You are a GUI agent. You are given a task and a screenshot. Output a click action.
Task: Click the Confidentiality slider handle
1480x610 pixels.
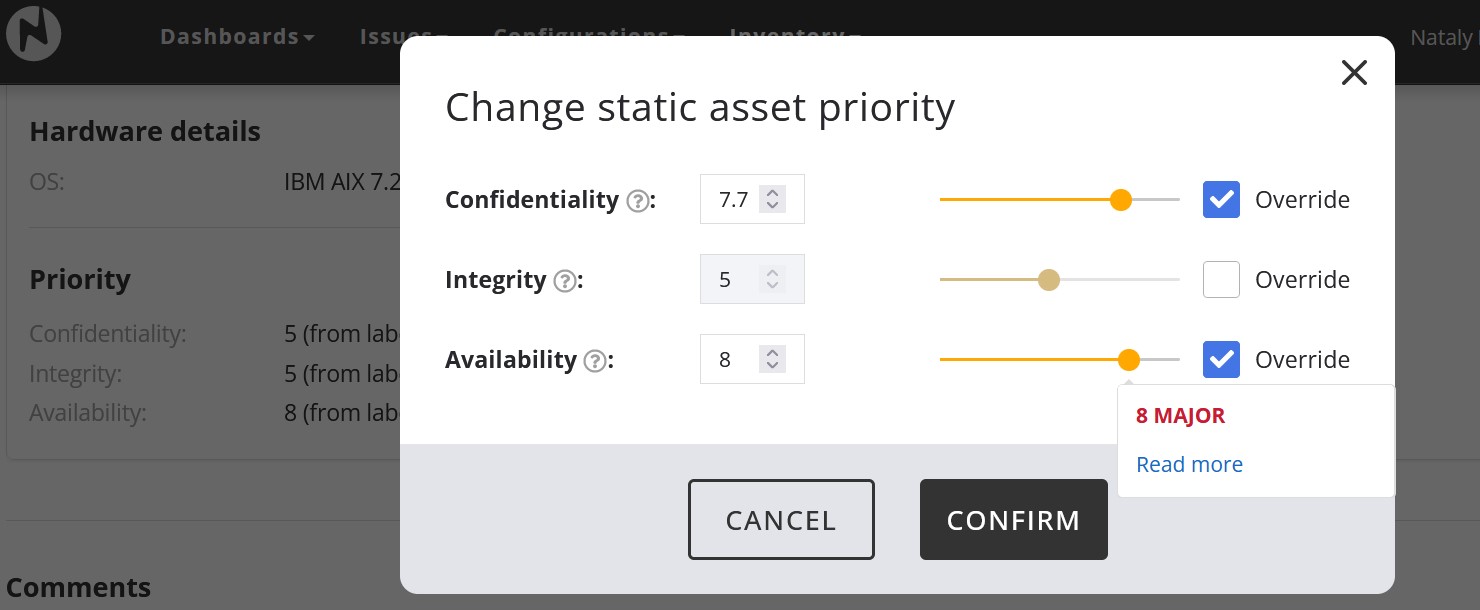1121,200
